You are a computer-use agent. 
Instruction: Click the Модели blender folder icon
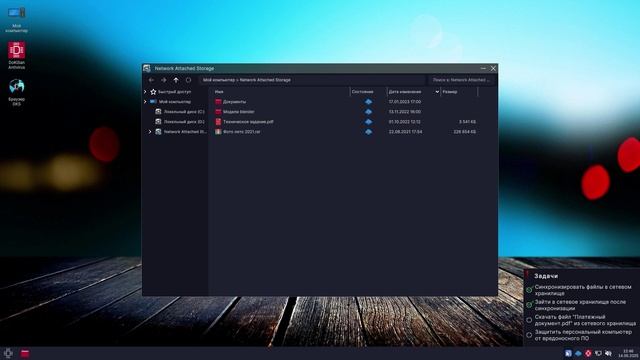pyautogui.click(x=218, y=111)
